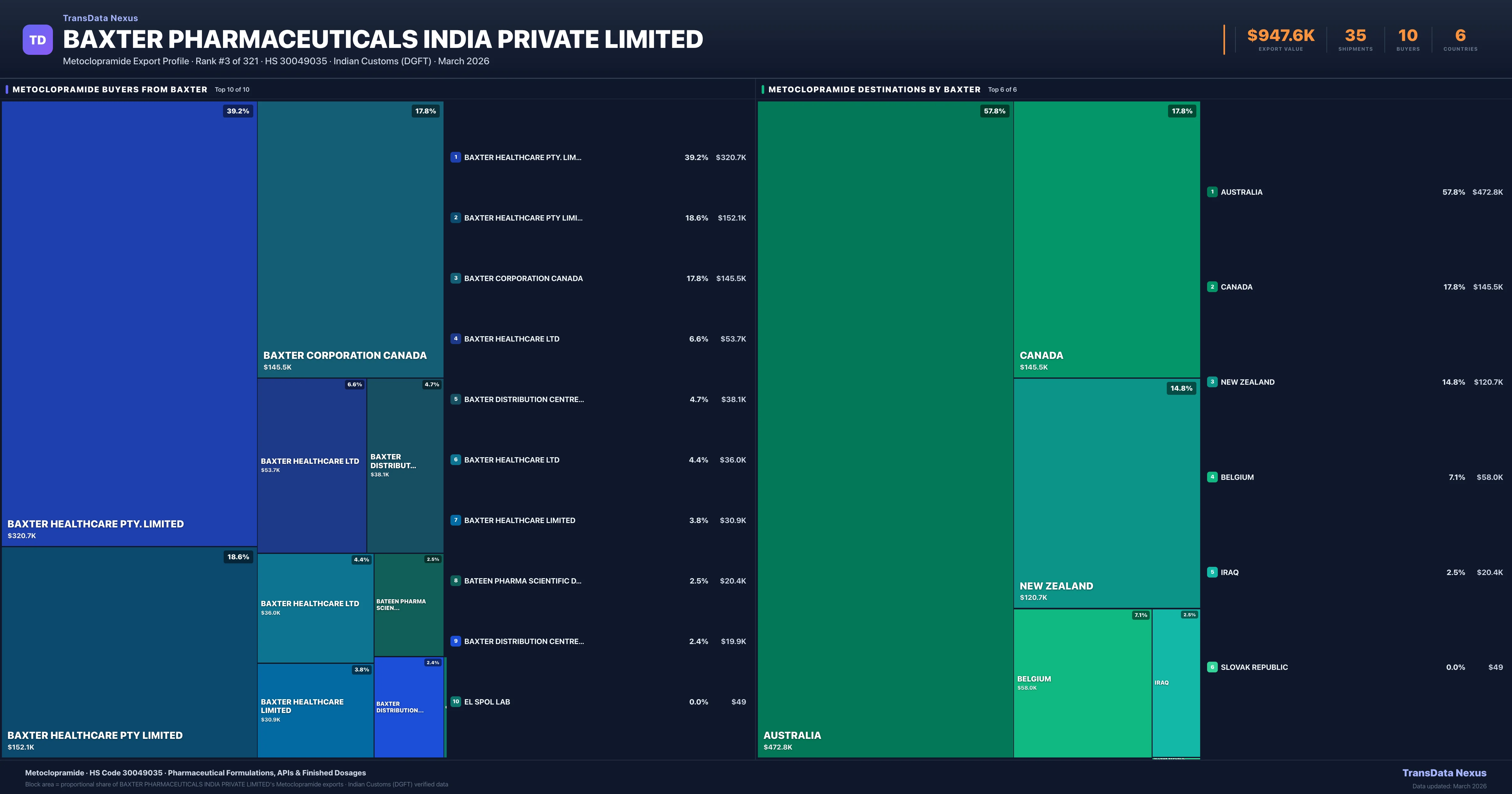Click rank 1 badge beside Baxter Healthcare Pty
The image size is (1512, 794).
(x=455, y=158)
